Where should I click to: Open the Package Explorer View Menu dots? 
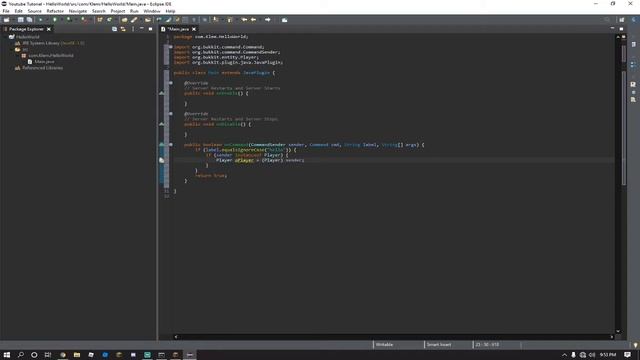(133, 29)
